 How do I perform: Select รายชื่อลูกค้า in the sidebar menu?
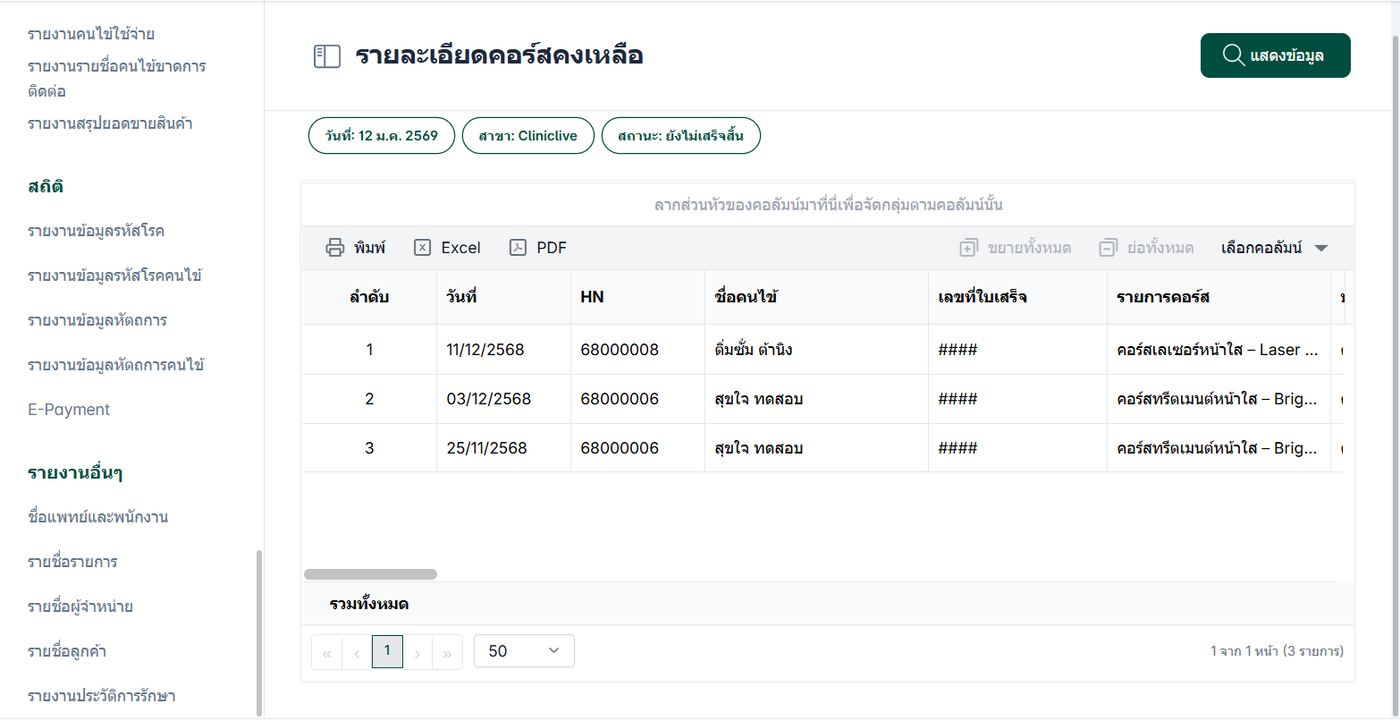pyautogui.click(x=67, y=651)
